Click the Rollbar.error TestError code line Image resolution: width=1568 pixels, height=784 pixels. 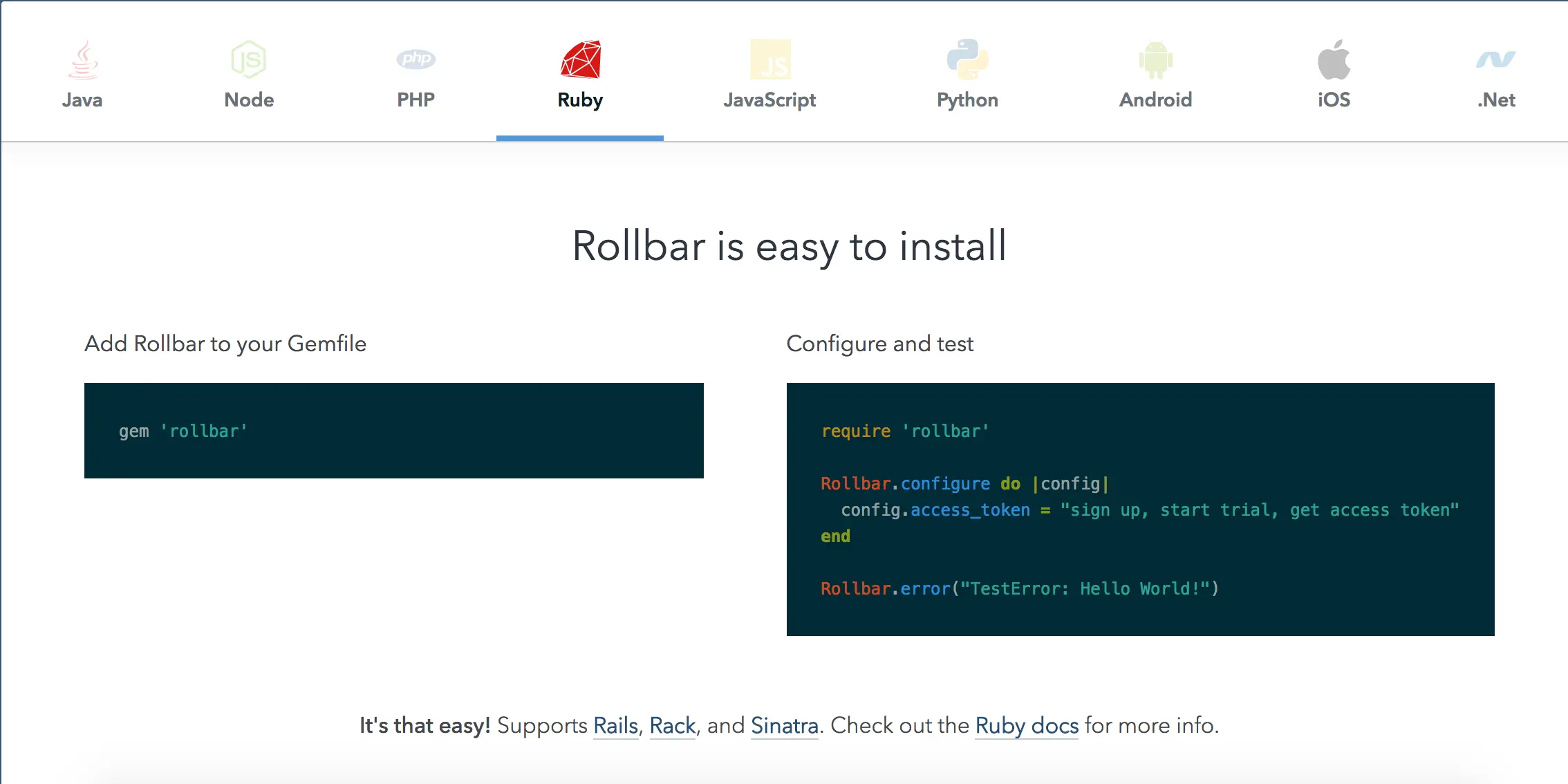1019,588
